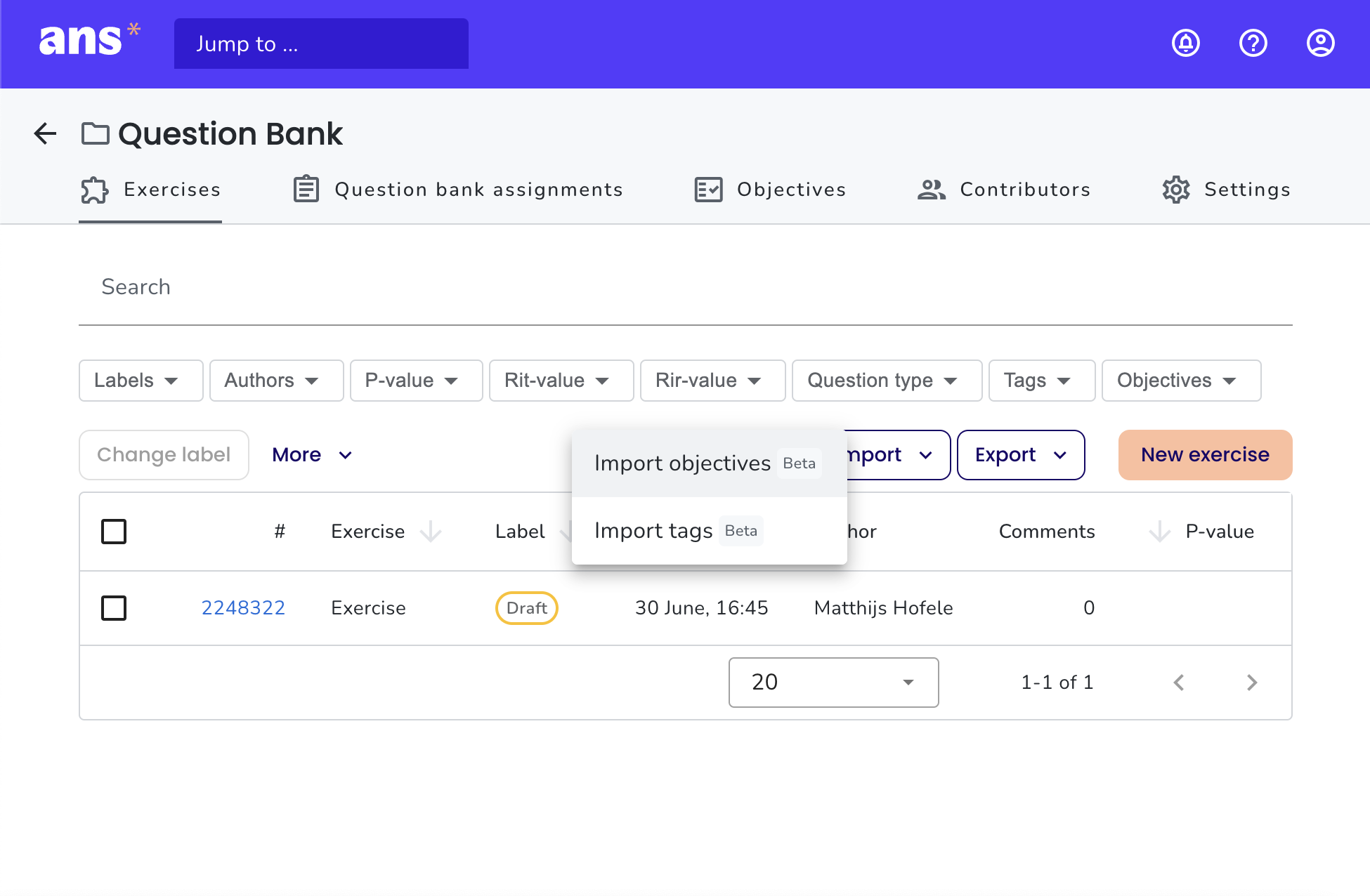This screenshot has height=896, width=1370.
Task: Click the Draft label badge
Action: [527, 608]
